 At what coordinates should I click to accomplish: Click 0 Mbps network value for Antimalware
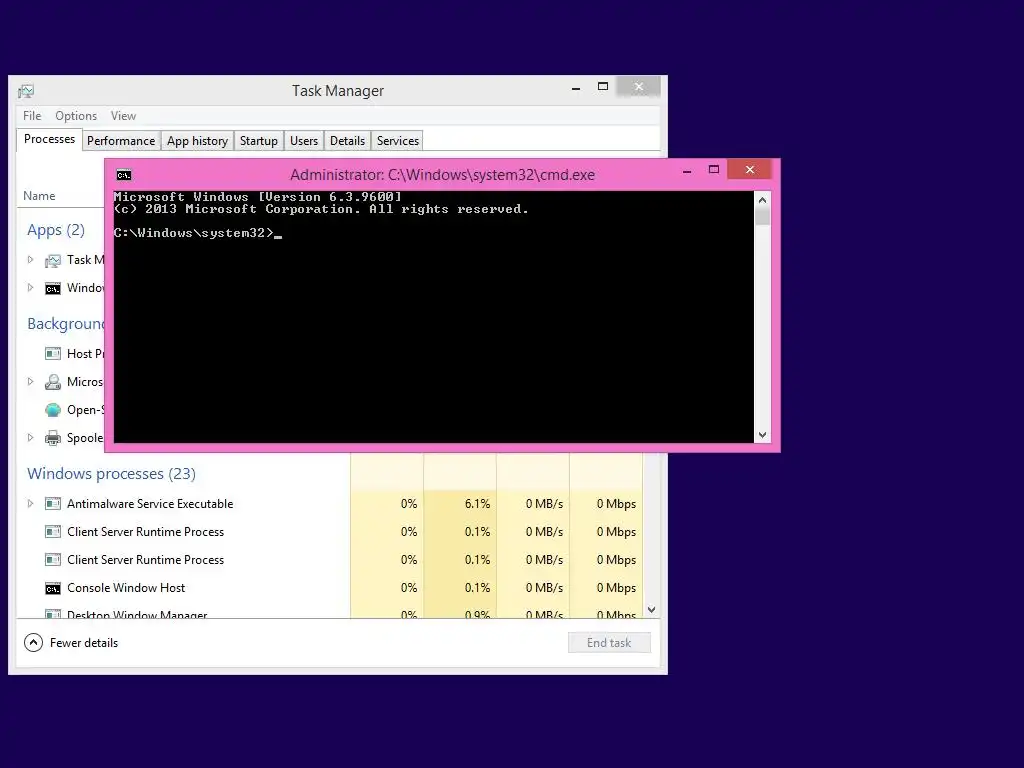(x=616, y=504)
